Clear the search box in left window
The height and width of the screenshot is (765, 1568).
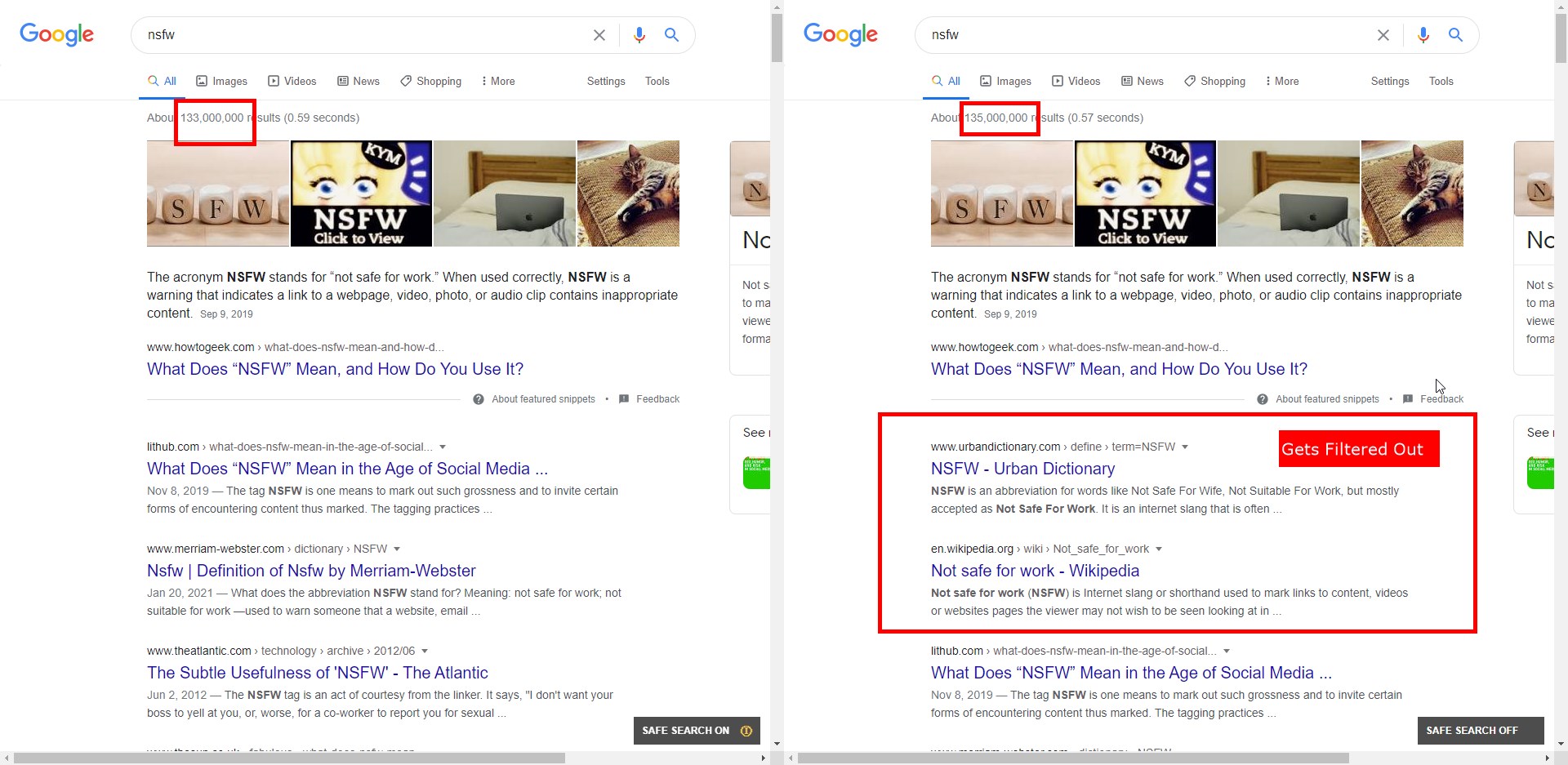coord(599,35)
